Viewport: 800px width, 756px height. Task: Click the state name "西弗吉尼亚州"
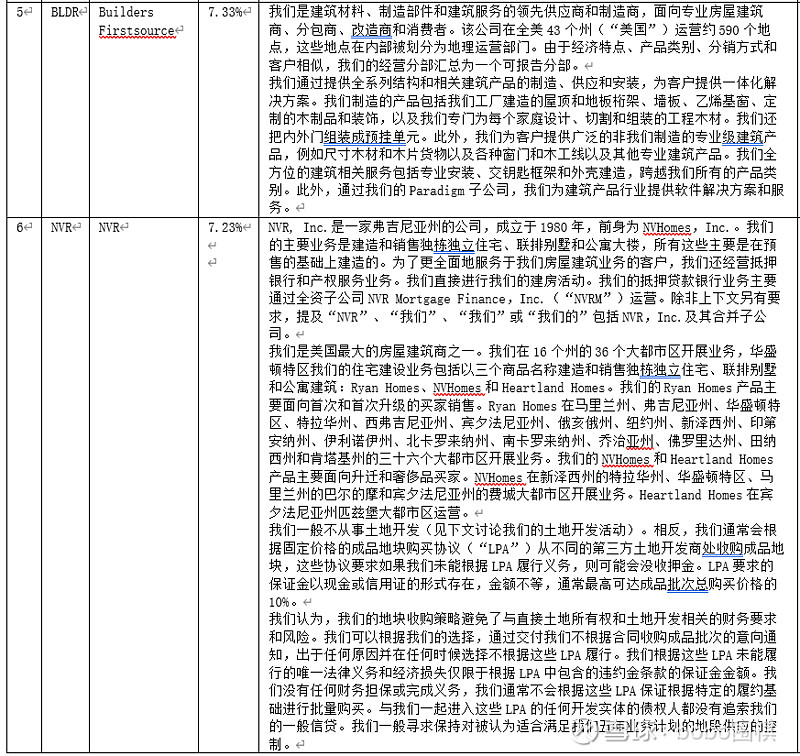tap(406, 423)
